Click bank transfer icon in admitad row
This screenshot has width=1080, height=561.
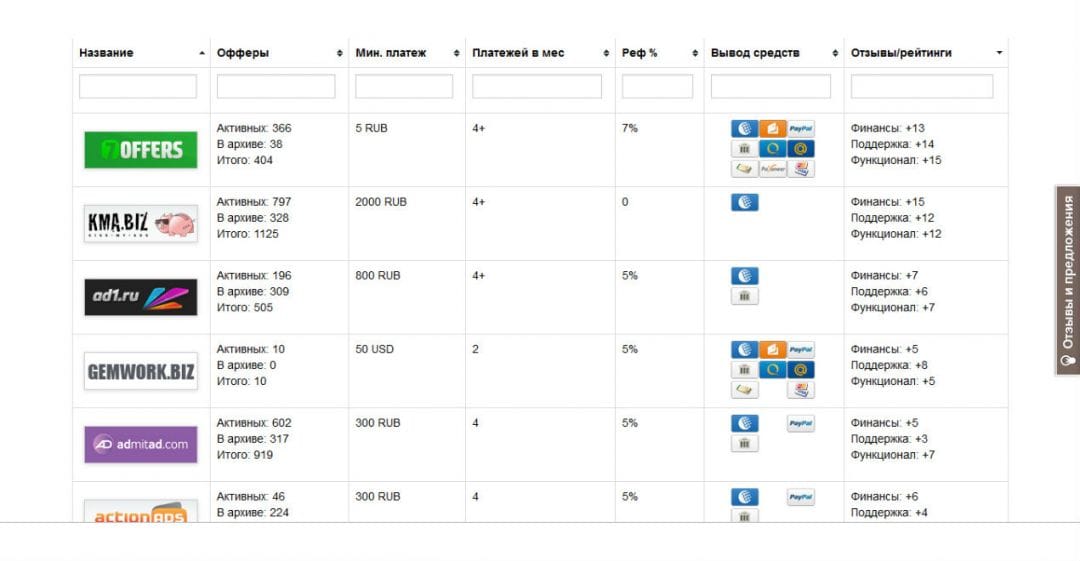[x=744, y=444]
